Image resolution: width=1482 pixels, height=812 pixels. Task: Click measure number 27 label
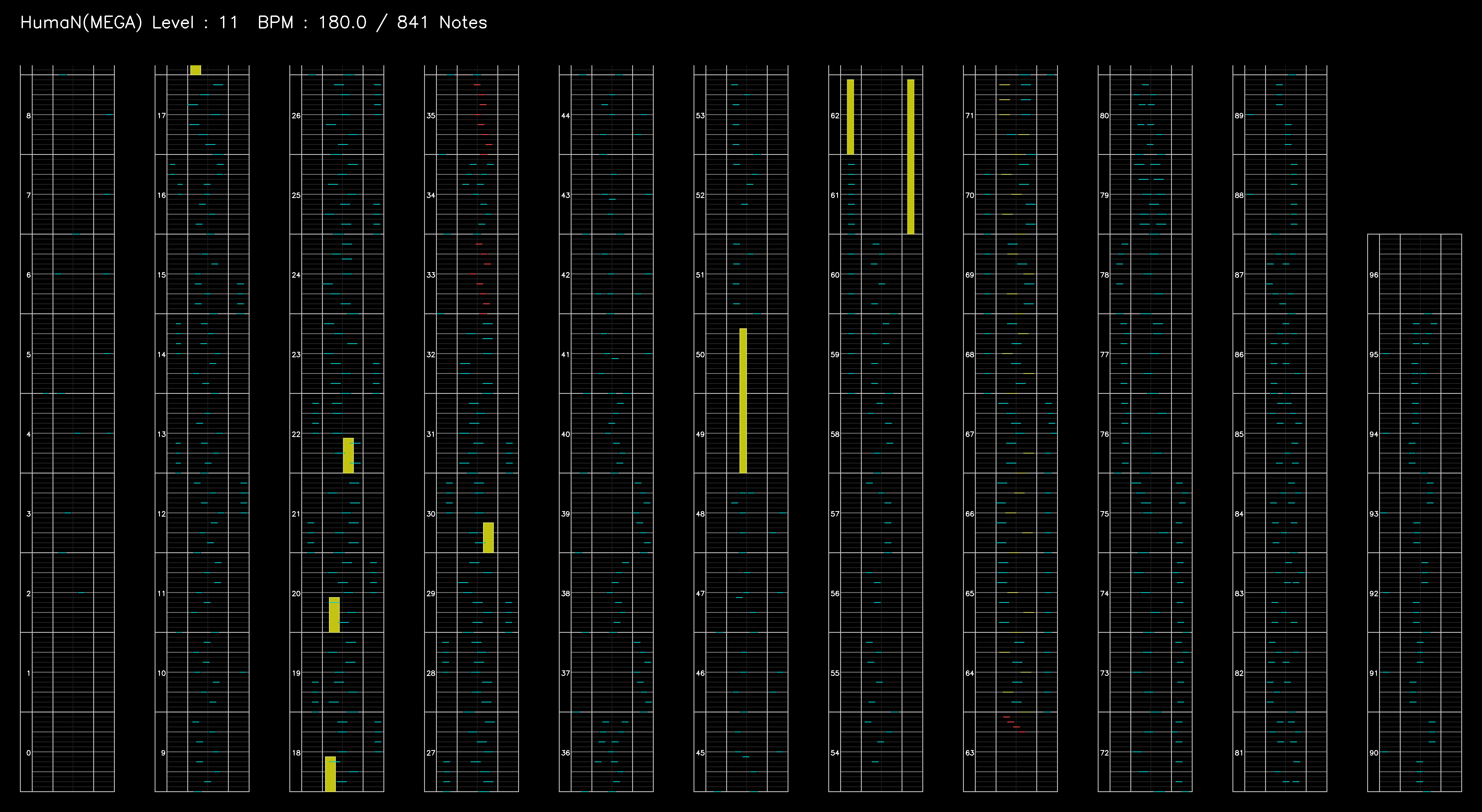(431, 753)
